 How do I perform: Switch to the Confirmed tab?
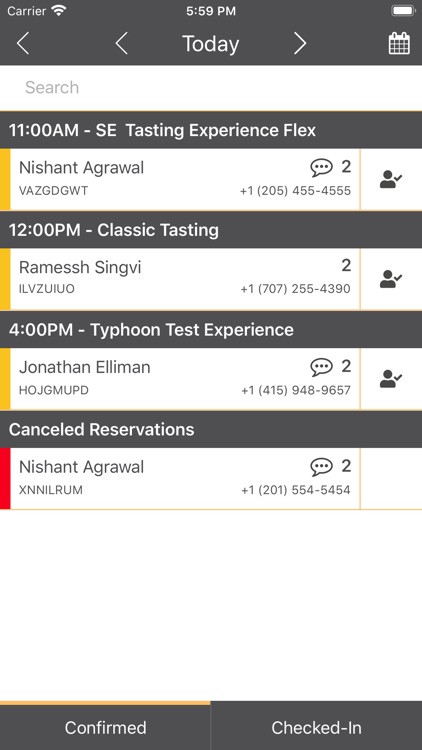(105, 727)
